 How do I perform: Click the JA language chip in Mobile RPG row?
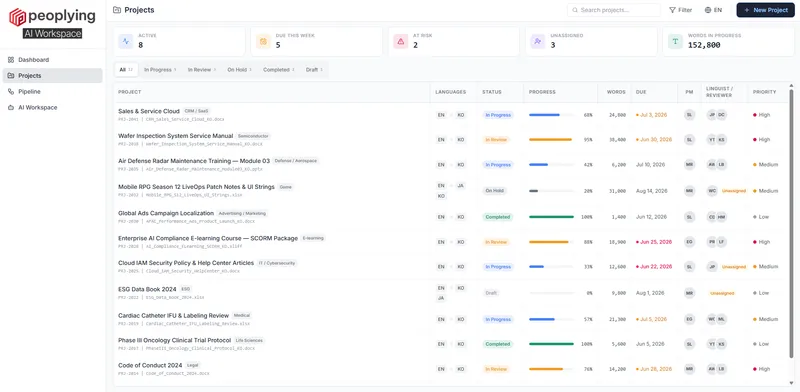click(x=461, y=186)
